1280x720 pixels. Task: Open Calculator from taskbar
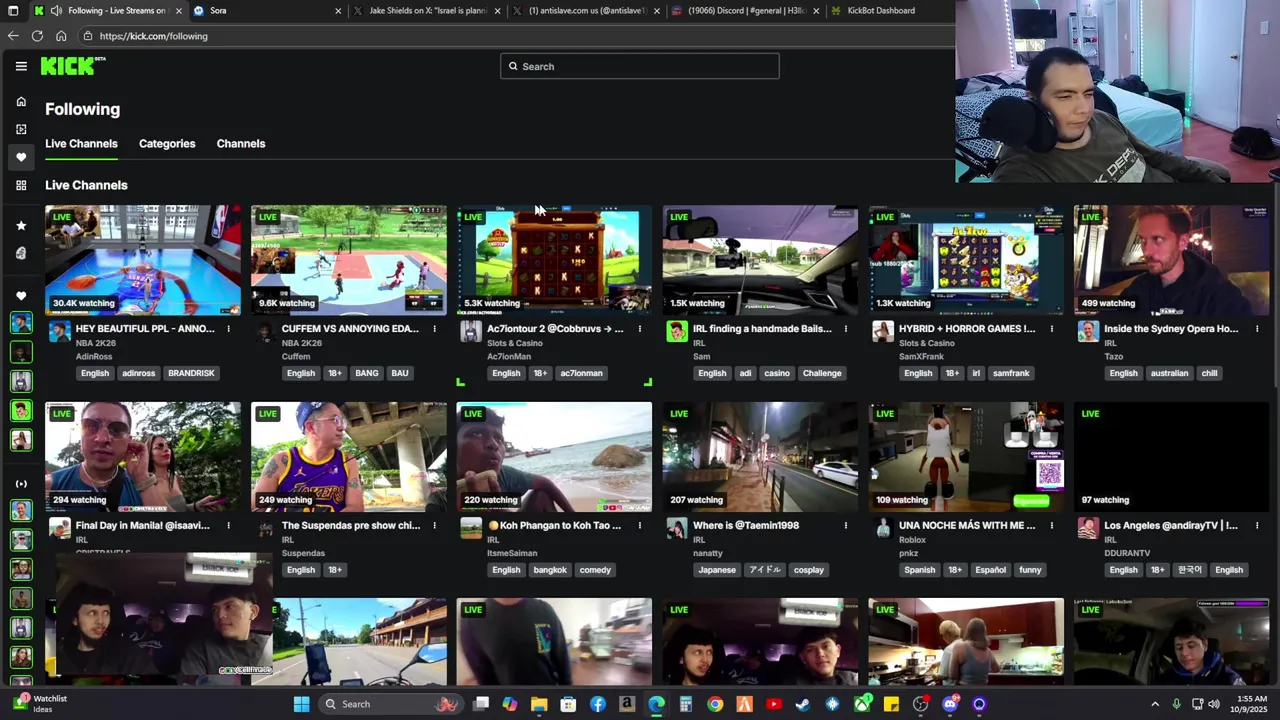pyautogui.click(x=686, y=704)
